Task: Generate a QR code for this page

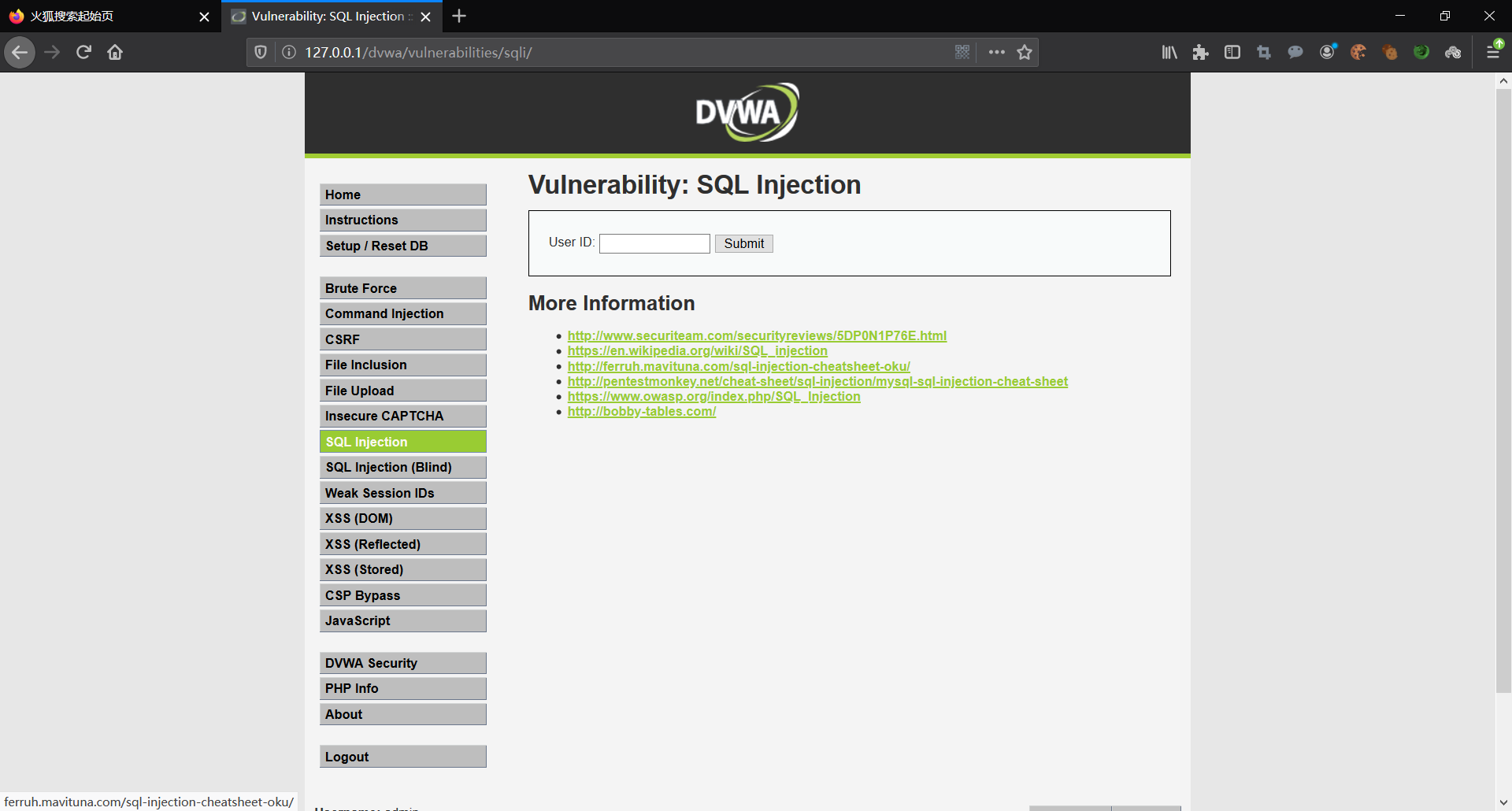Action: (x=962, y=52)
